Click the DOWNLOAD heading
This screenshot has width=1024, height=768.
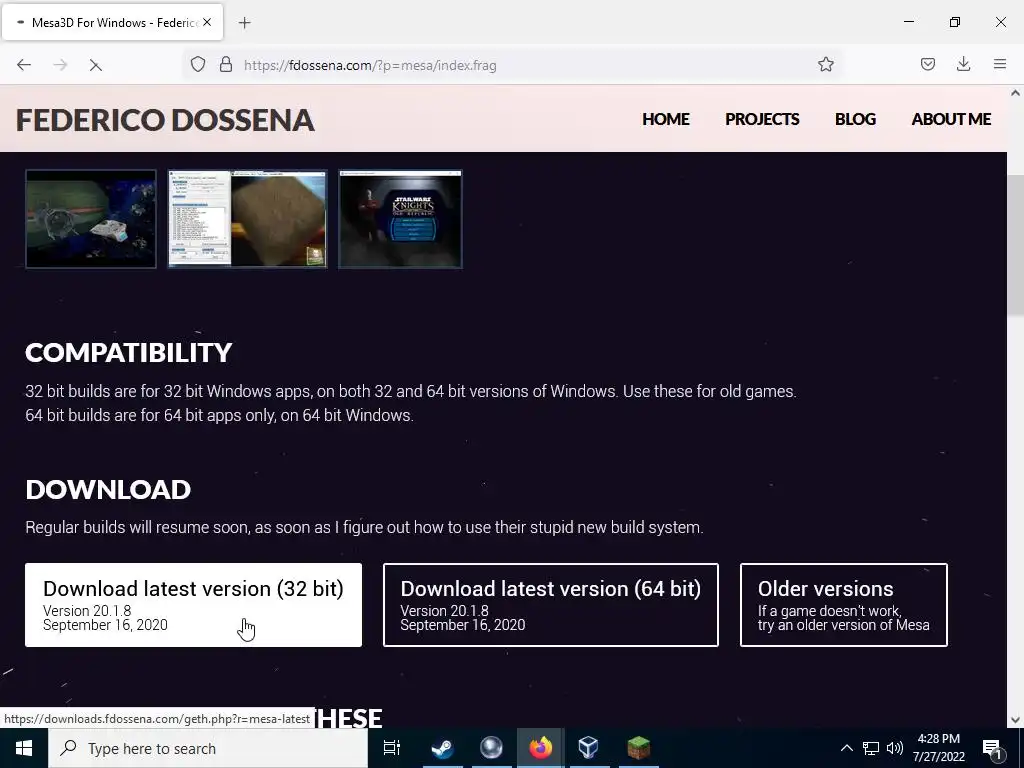point(108,490)
